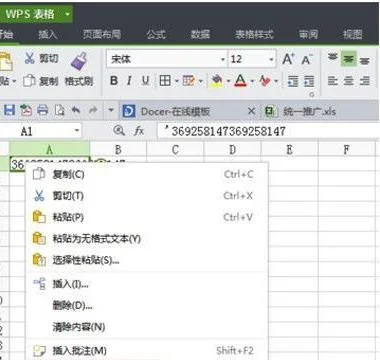Toggle Bold formatting

tap(114, 81)
